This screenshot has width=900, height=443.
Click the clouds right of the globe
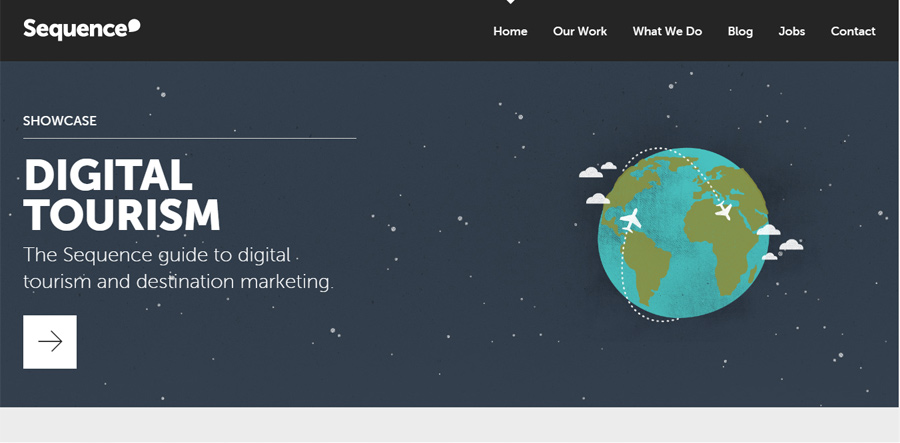[780, 242]
